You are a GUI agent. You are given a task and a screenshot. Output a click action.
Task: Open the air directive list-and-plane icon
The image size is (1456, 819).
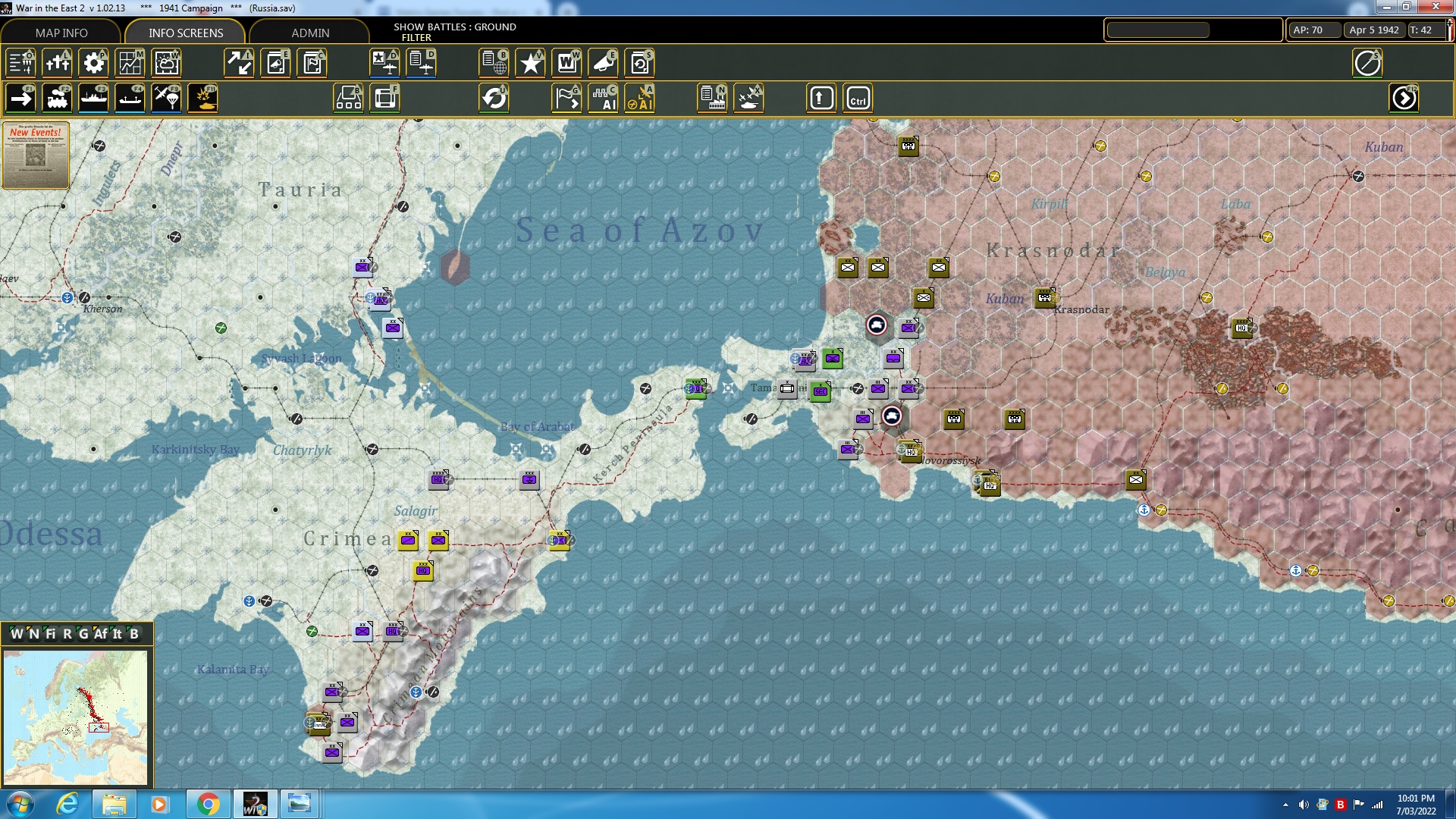click(422, 63)
